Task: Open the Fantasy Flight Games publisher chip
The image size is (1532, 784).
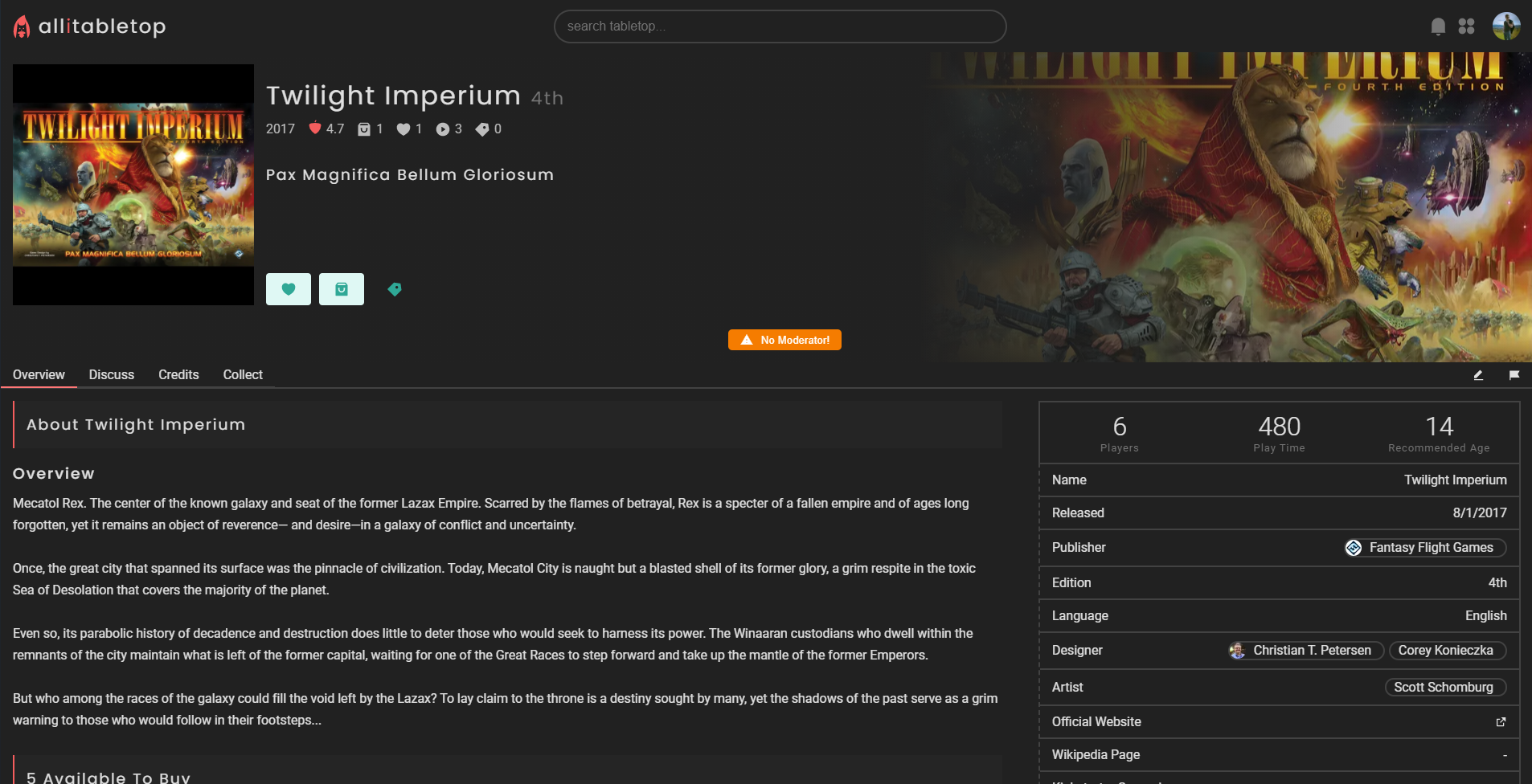Action: (1426, 548)
